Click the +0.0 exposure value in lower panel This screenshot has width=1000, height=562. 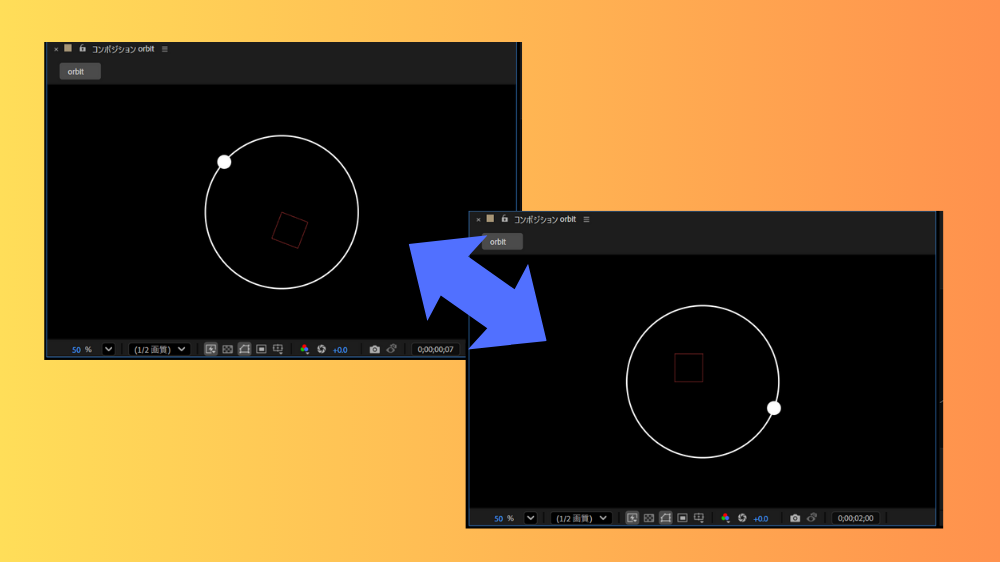pyautogui.click(x=761, y=518)
